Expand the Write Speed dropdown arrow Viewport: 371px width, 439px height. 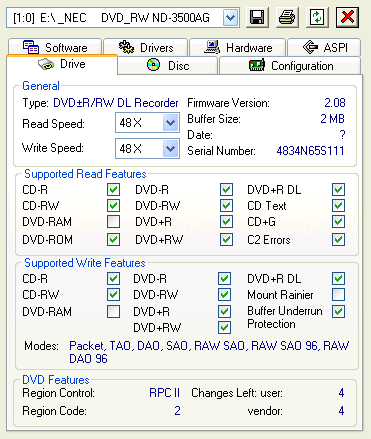pyautogui.click(x=171, y=149)
